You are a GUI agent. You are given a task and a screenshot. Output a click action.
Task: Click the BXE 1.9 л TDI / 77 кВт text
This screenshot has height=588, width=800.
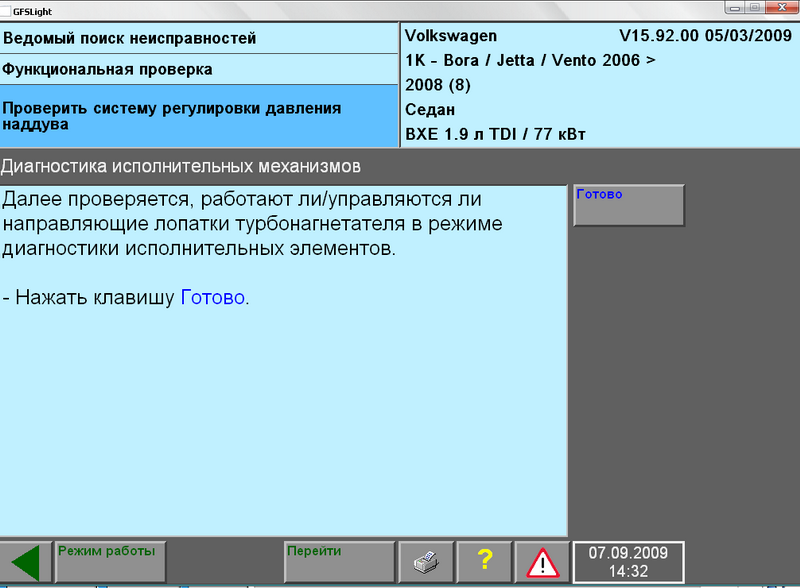coord(495,134)
